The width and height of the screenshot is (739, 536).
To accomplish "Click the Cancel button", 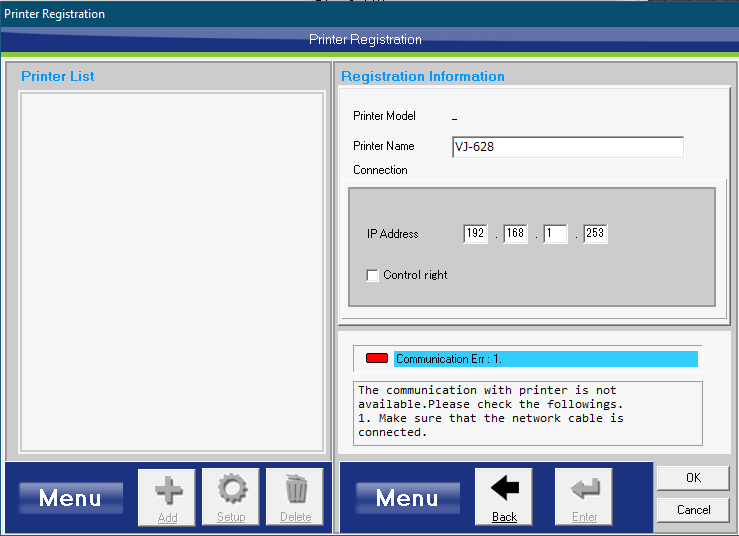I will 693,510.
